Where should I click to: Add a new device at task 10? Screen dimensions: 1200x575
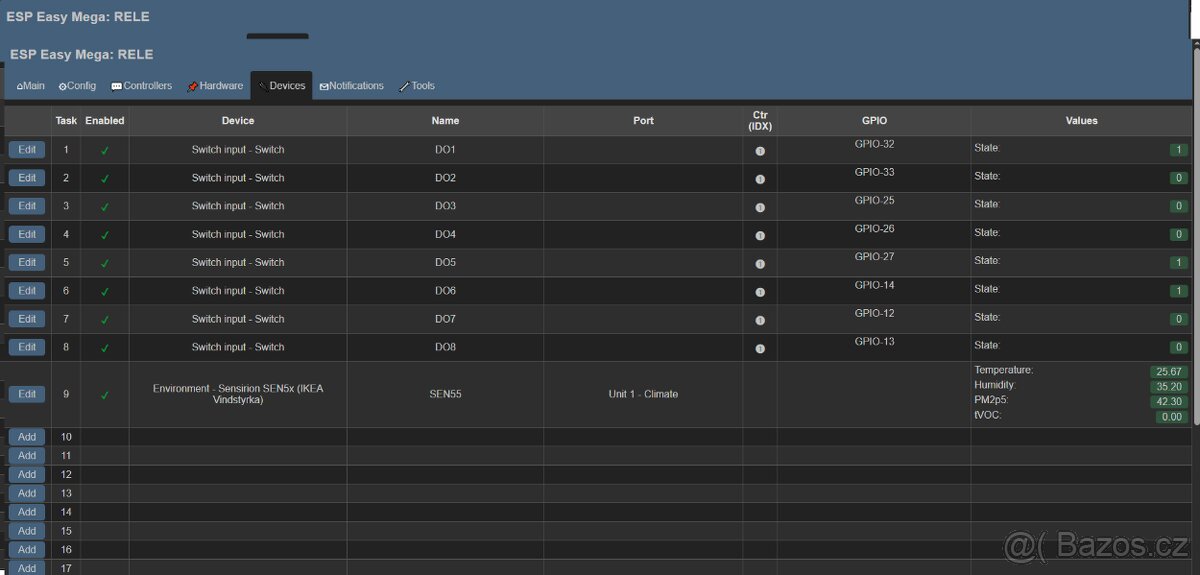tap(27, 437)
